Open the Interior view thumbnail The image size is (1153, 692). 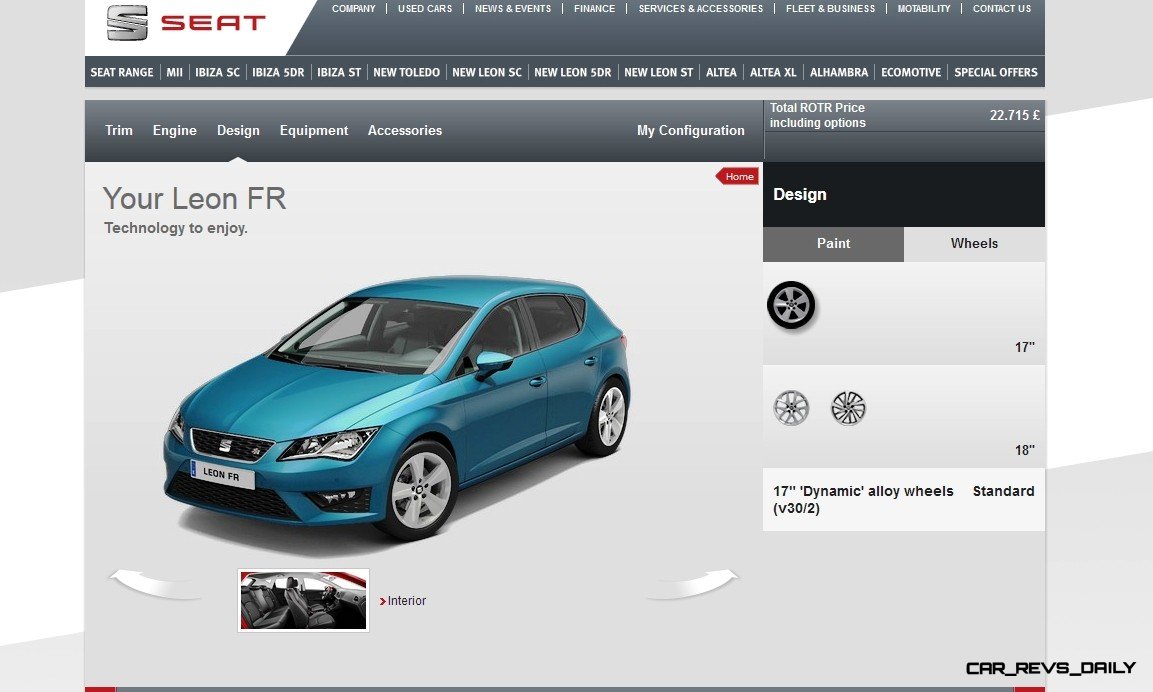coord(304,600)
